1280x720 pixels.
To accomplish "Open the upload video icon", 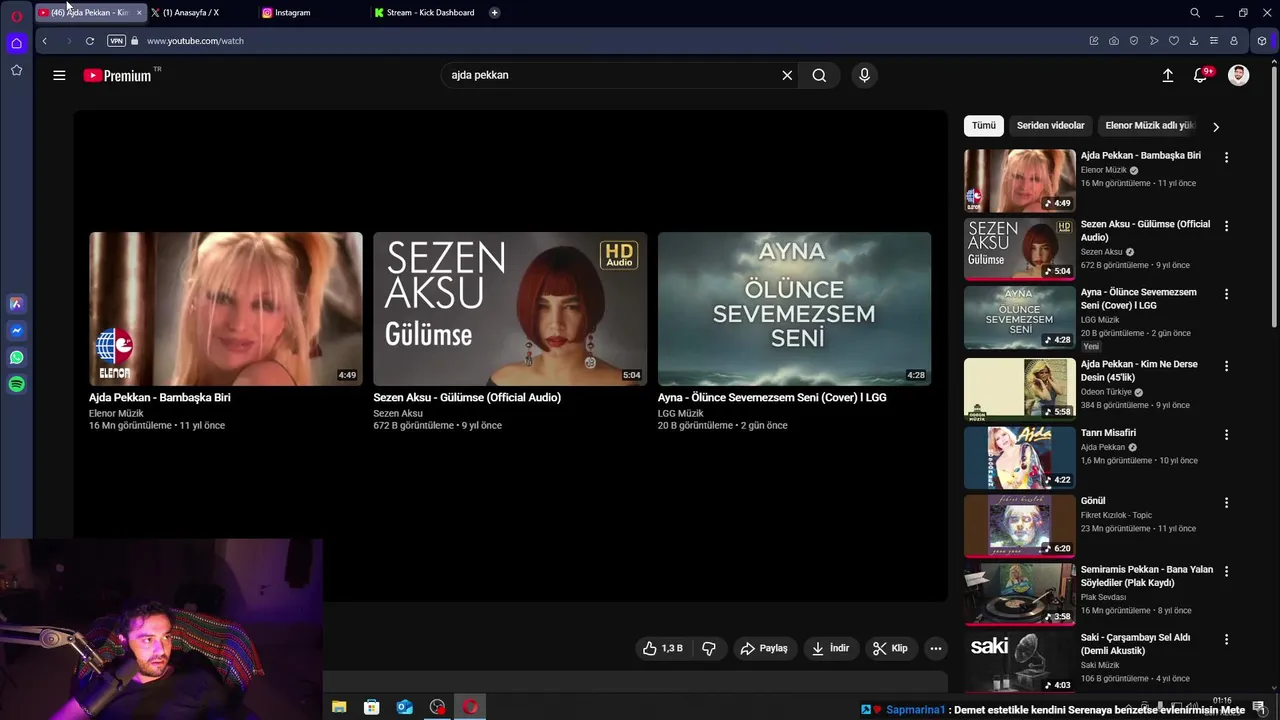I will 1167,75.
